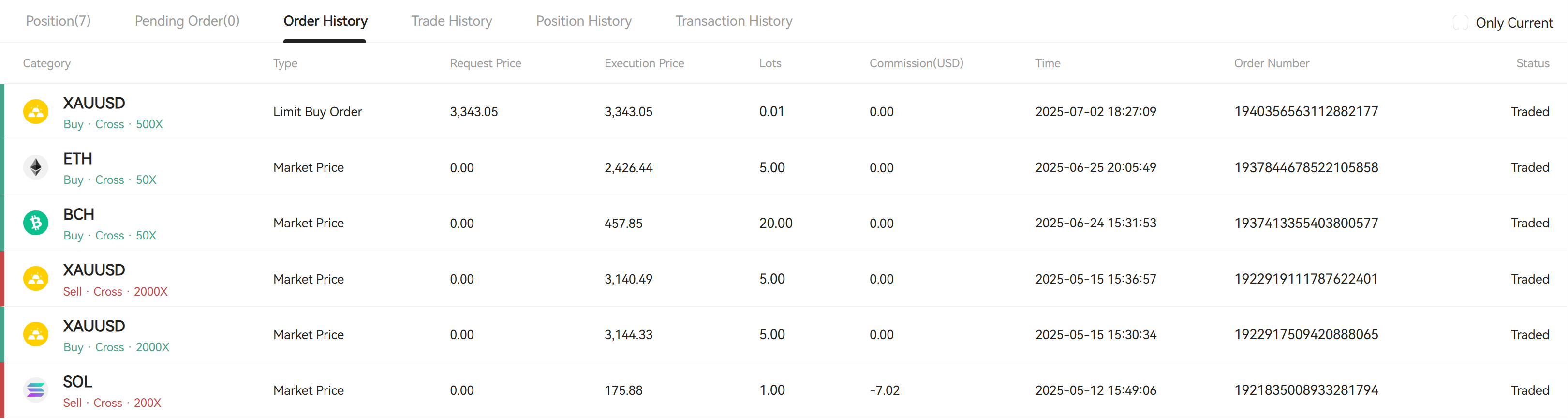Click the SOL symbol name link
The height and width of the screenshot is (419, 1568).
tap(78, 382)
